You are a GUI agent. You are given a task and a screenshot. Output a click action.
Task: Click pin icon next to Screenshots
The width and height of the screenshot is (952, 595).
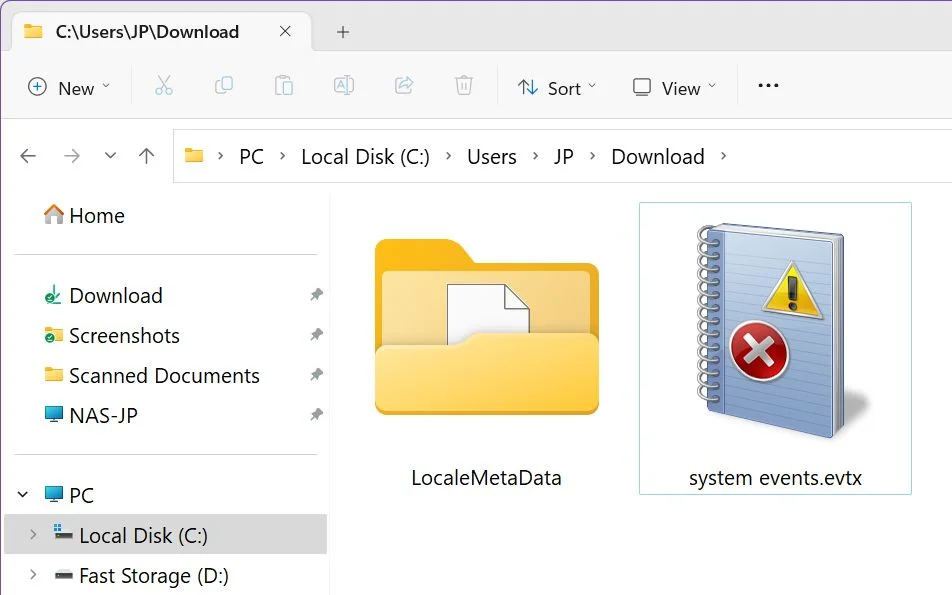316,335
